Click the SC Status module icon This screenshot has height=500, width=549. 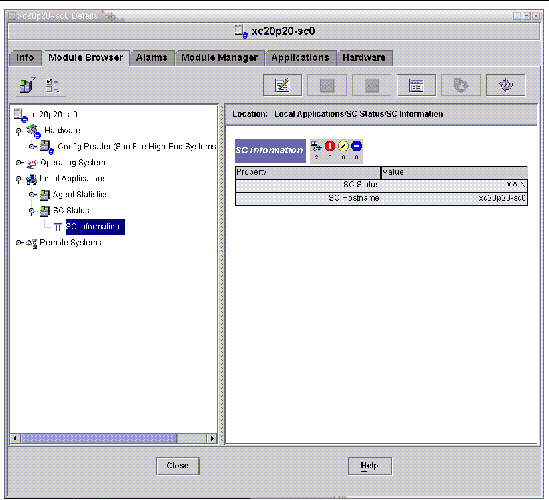(44, 211)
